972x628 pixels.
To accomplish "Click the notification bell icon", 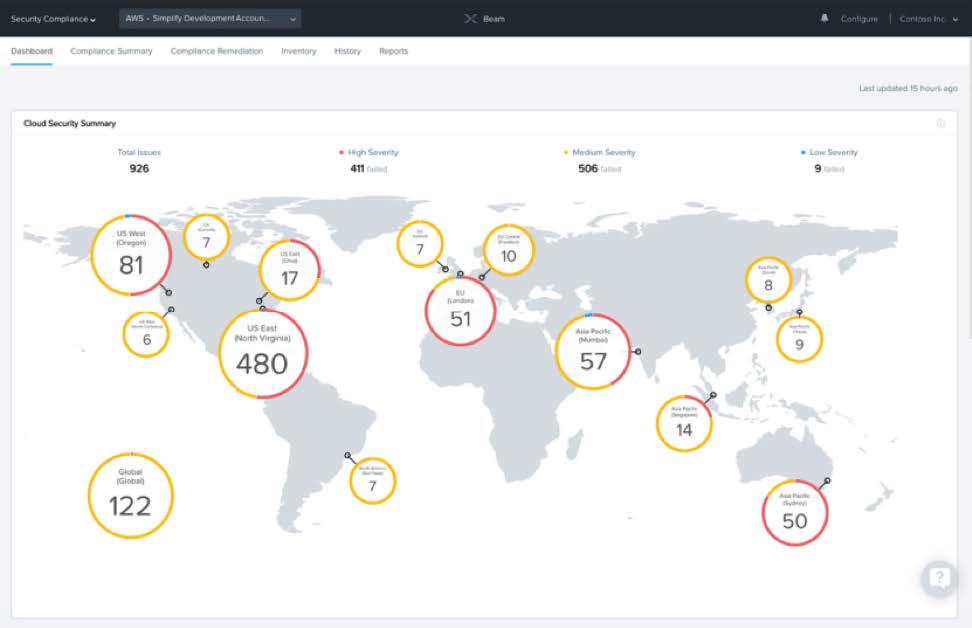I will coord(824,18).
